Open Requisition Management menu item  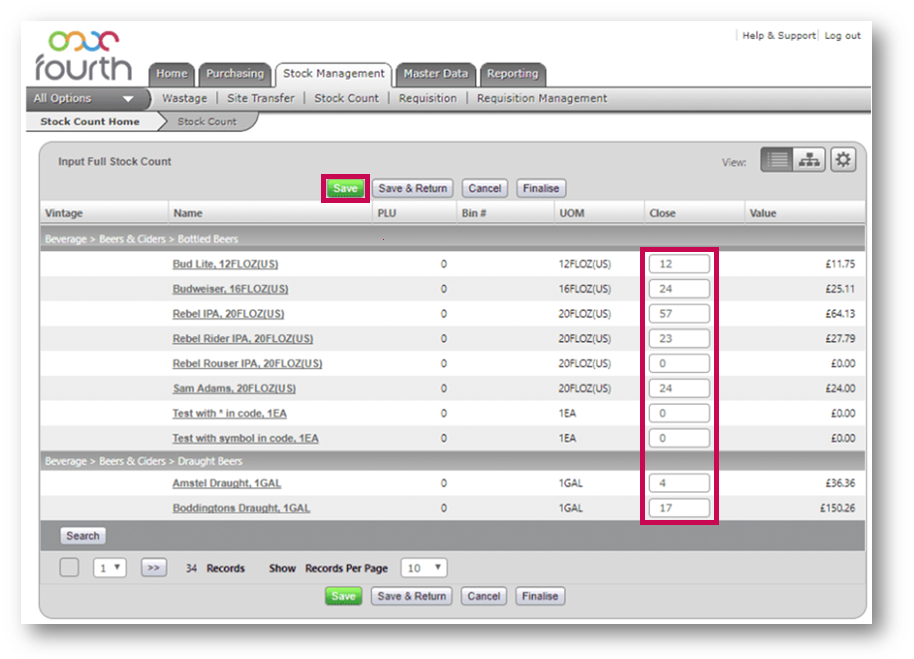pos(541,99)
